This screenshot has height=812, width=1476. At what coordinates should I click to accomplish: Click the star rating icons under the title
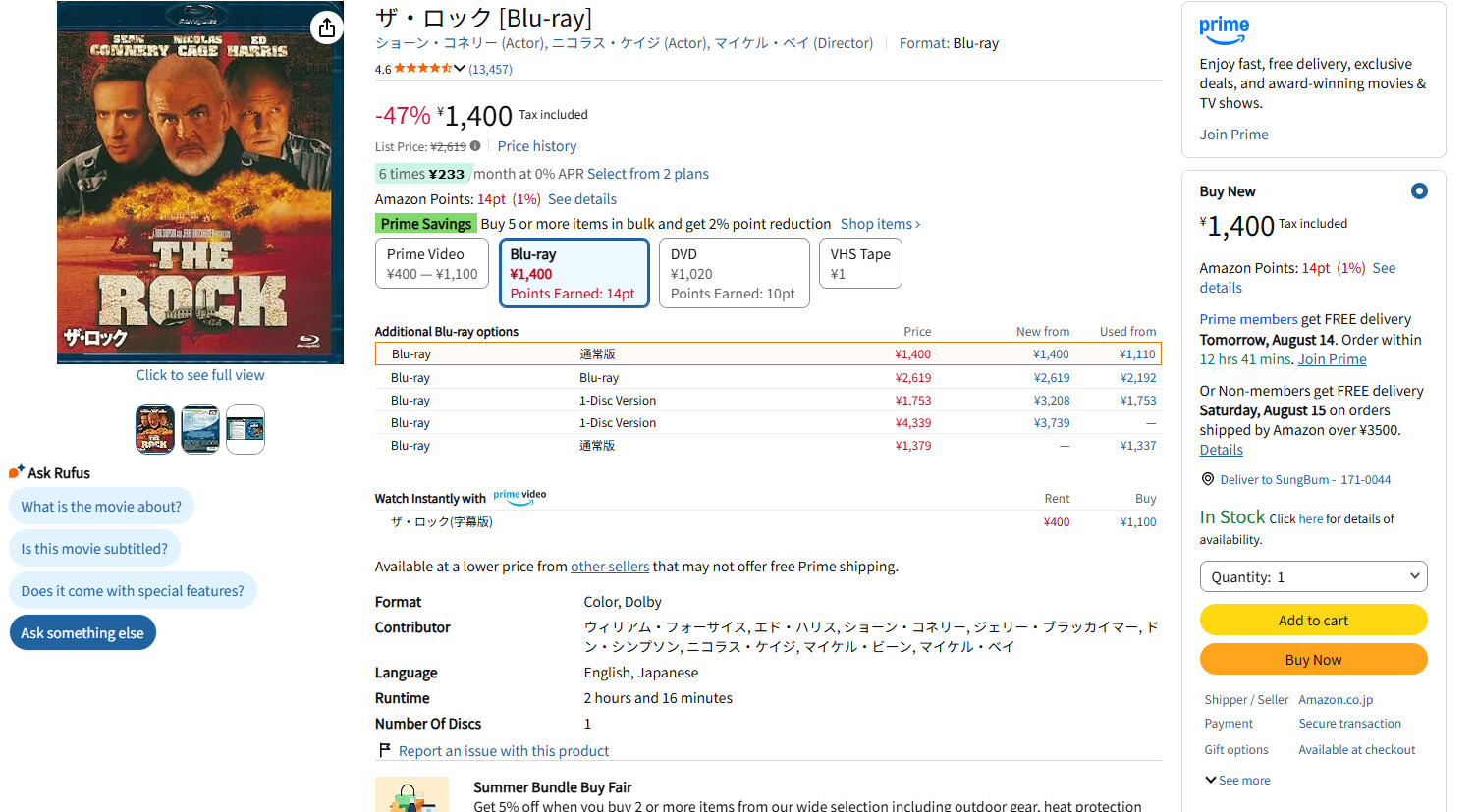pyautogui.click(x=422, y=68)
